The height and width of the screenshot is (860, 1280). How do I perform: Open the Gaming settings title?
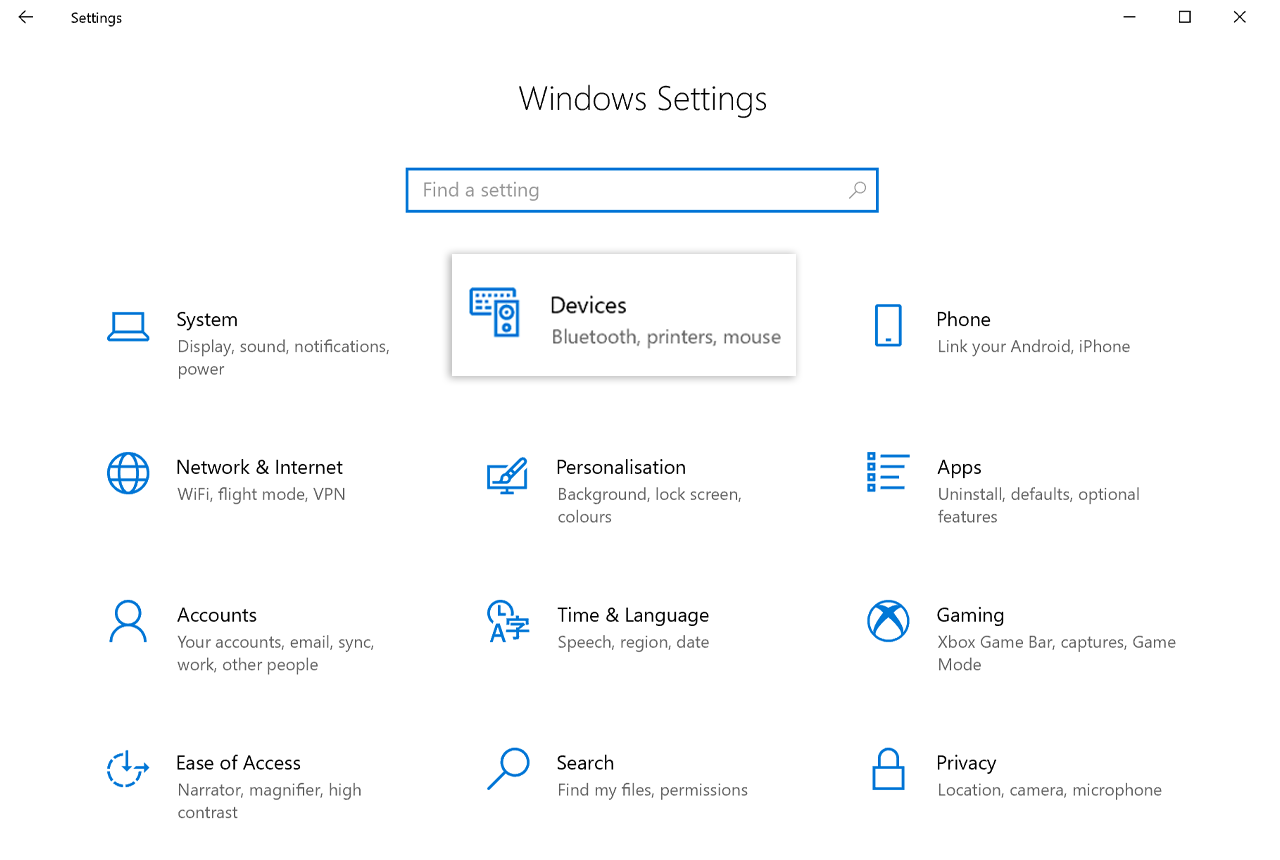pos(970,615)
